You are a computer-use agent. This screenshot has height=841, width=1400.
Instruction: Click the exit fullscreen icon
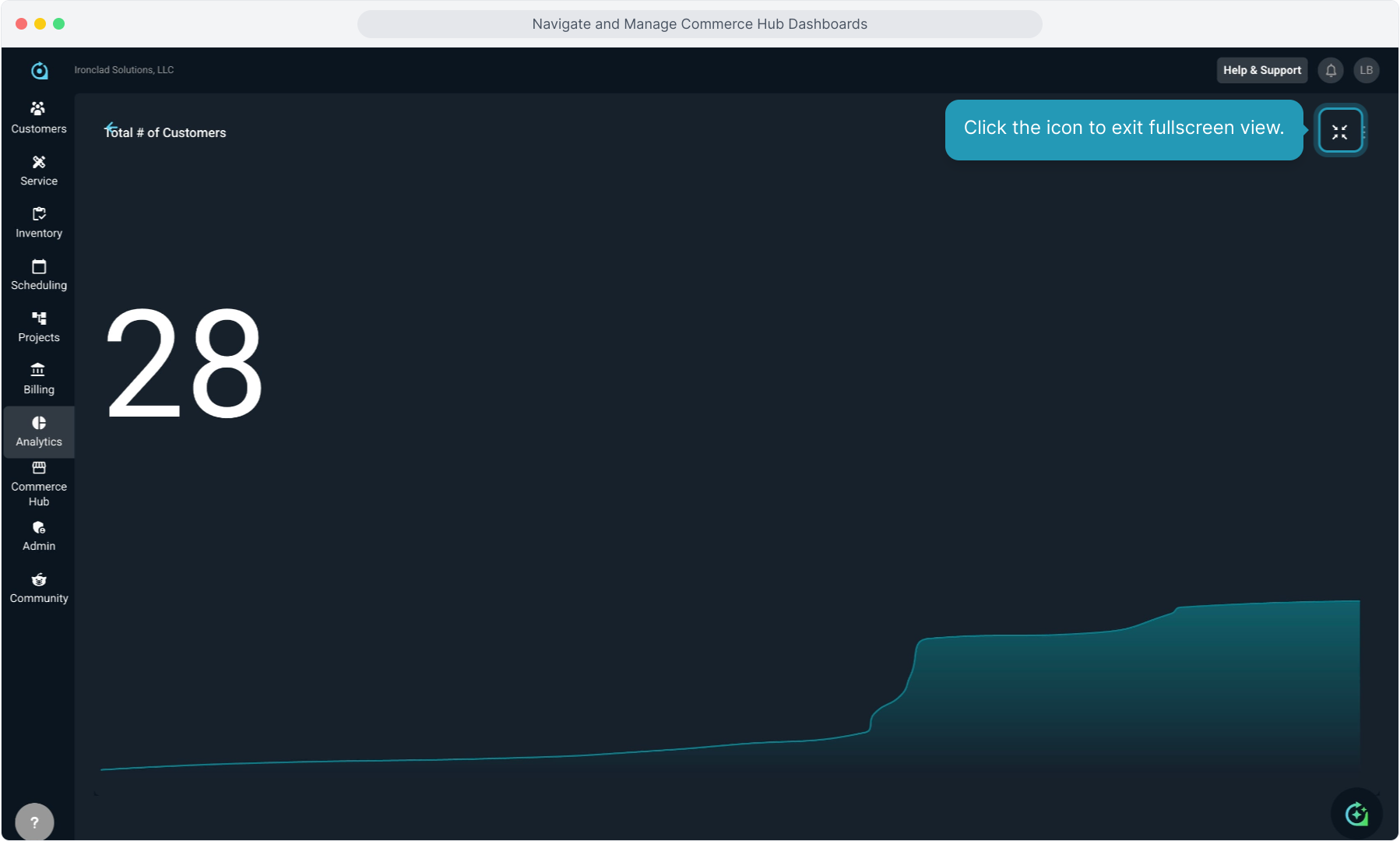coord(1339,132)
